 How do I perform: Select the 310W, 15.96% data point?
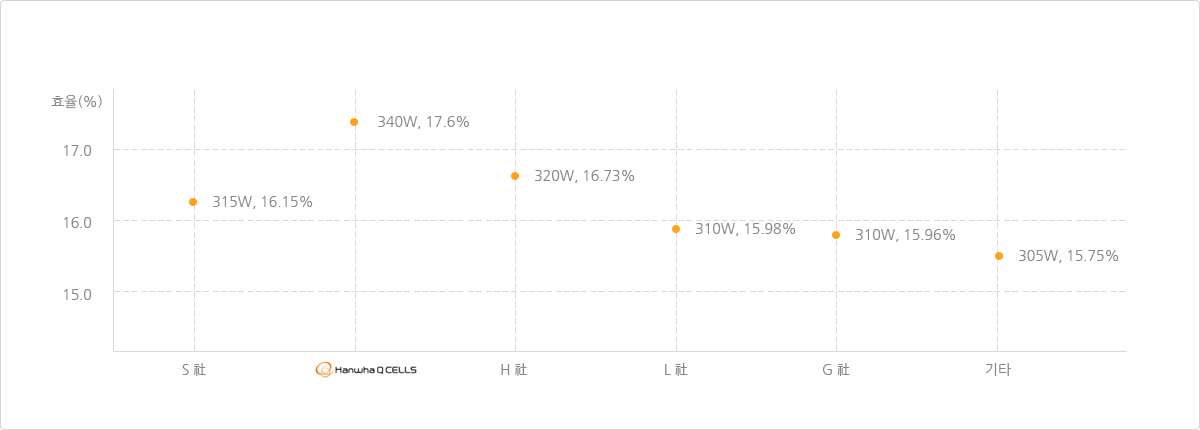coord(836,235)
